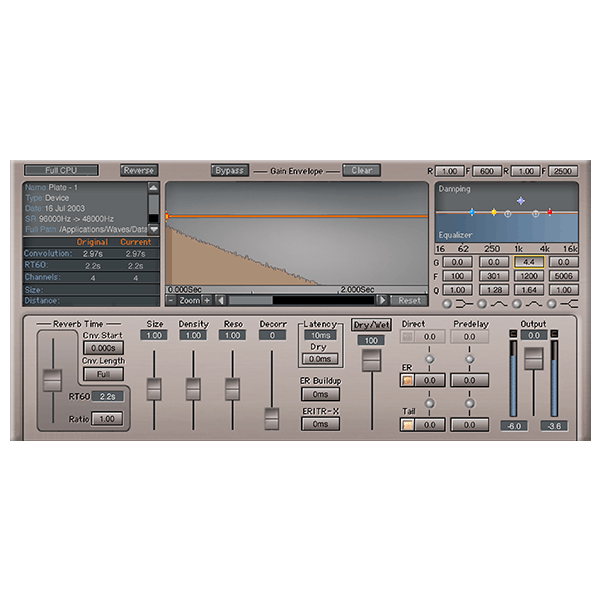Screen dimensions: 600x600
Task: Click the Dry latency 0.0ms field
Action: coord(320,359)
